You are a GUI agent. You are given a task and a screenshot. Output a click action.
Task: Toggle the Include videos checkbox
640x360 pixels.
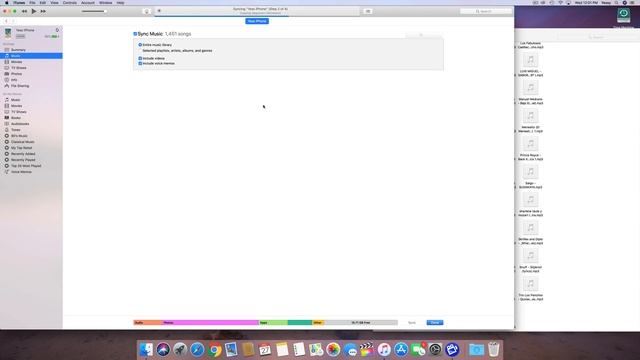(x=140, y=58)
